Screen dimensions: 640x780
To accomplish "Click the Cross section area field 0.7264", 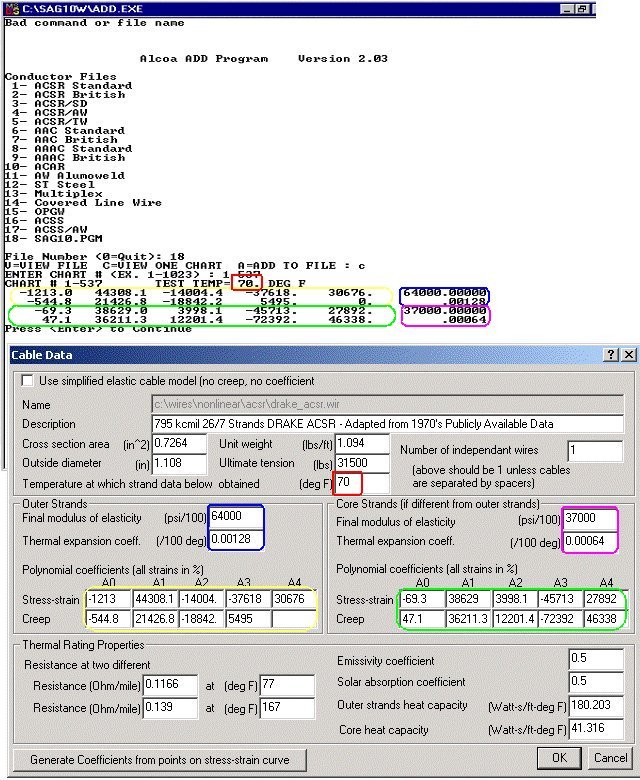I will pos(179,443).
